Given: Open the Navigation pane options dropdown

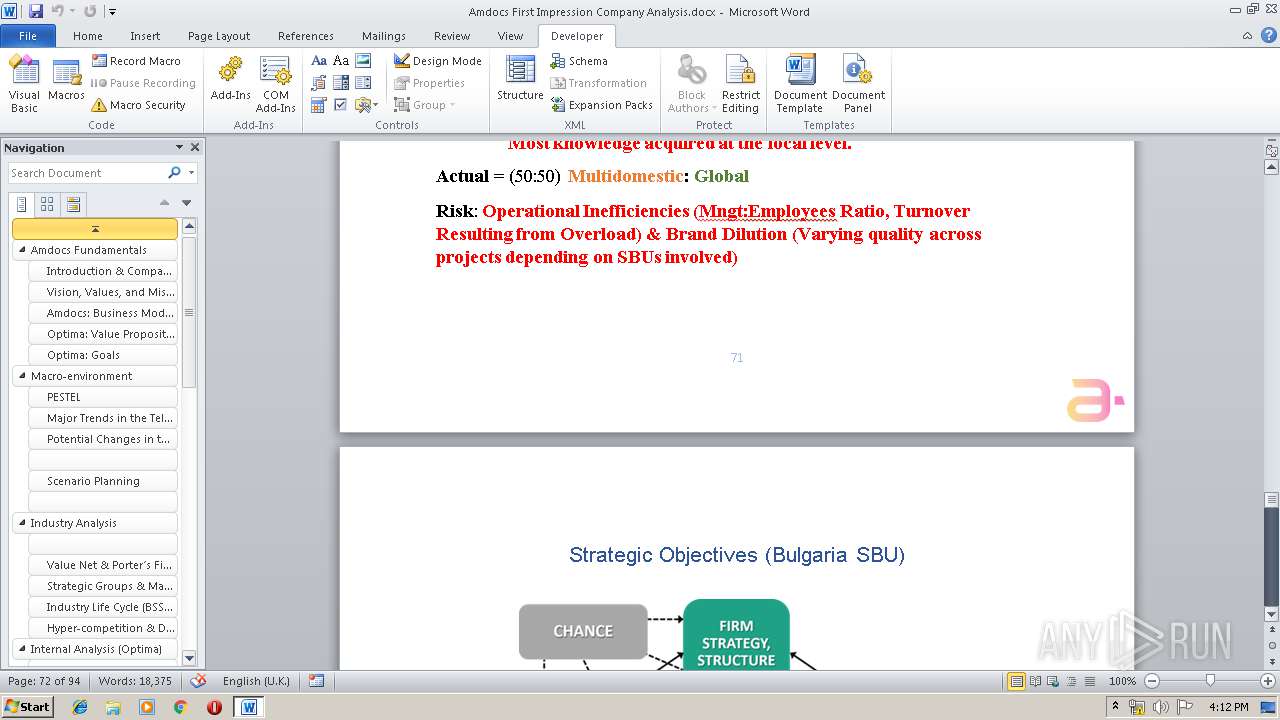Looking at the screenshot, I should pos(179,147).
